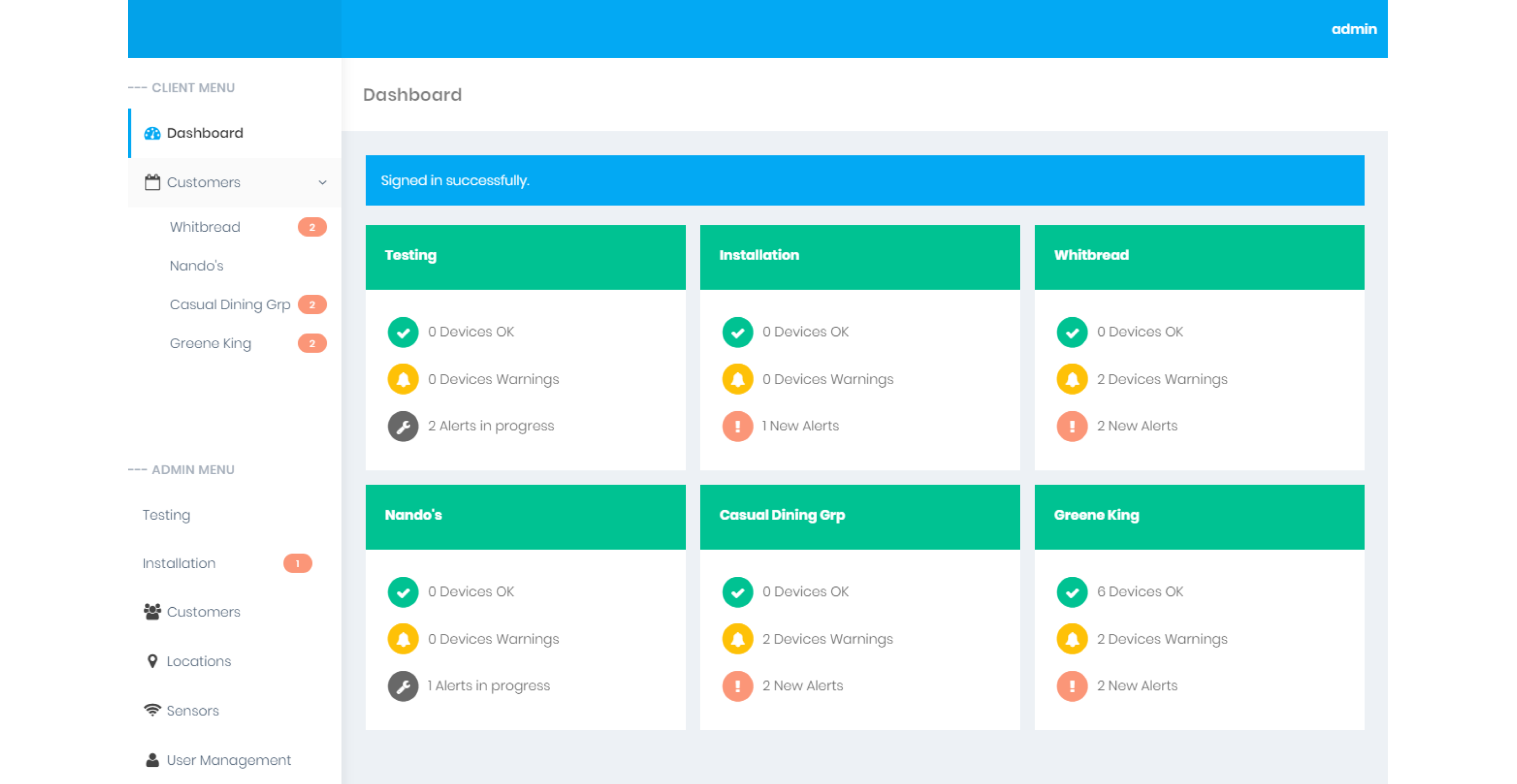Open the Testing card header
The height and width of the screenshot is (784, 1517).
(525, 257)
